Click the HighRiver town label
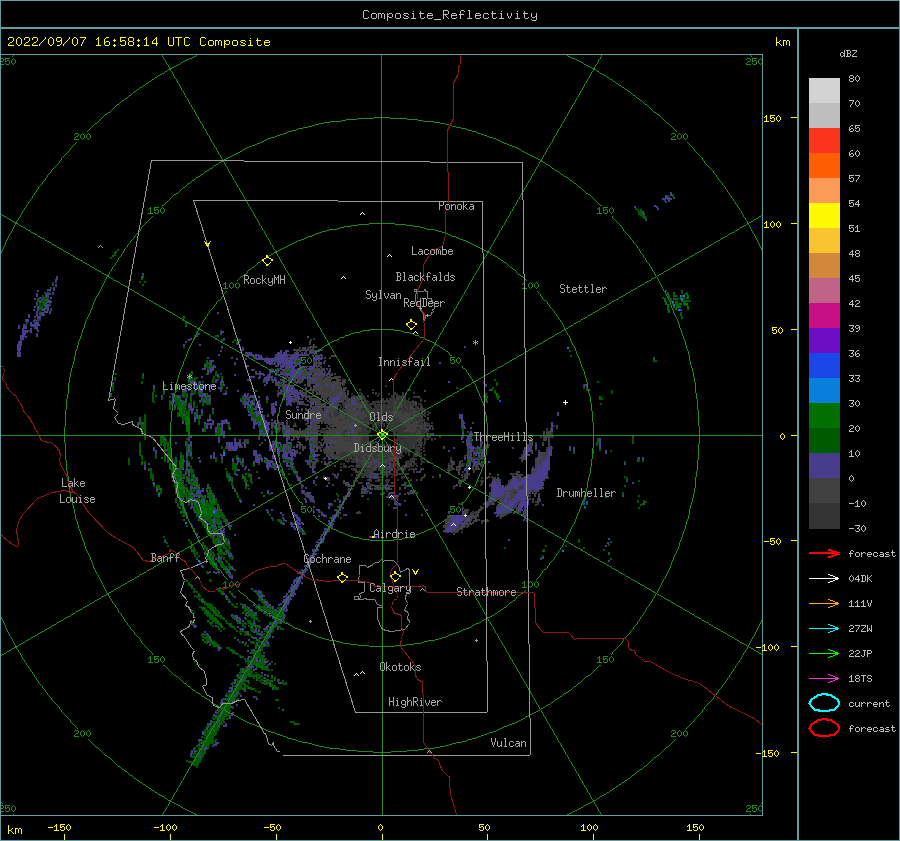 tap(415, 702)
